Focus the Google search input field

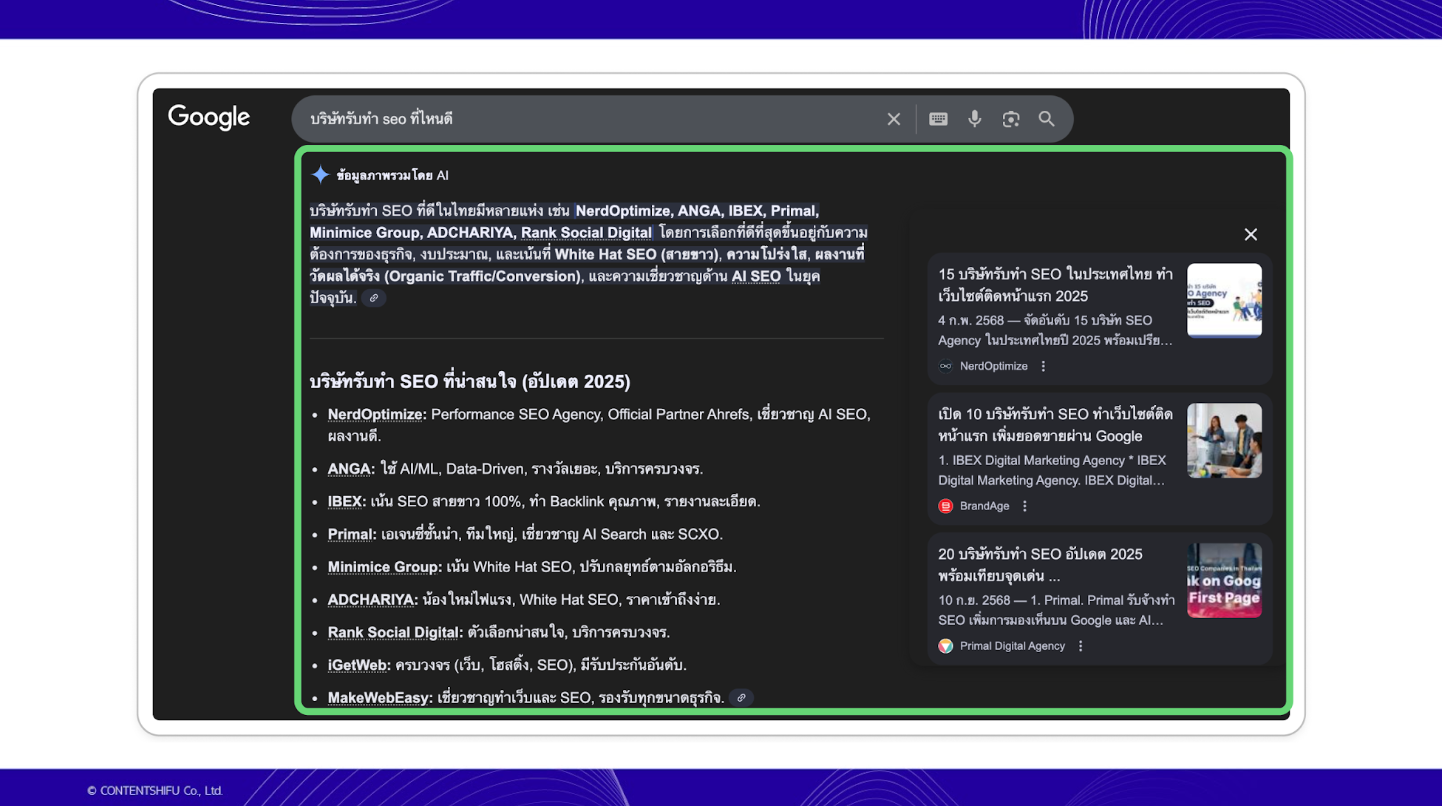(x=590, y=119)
